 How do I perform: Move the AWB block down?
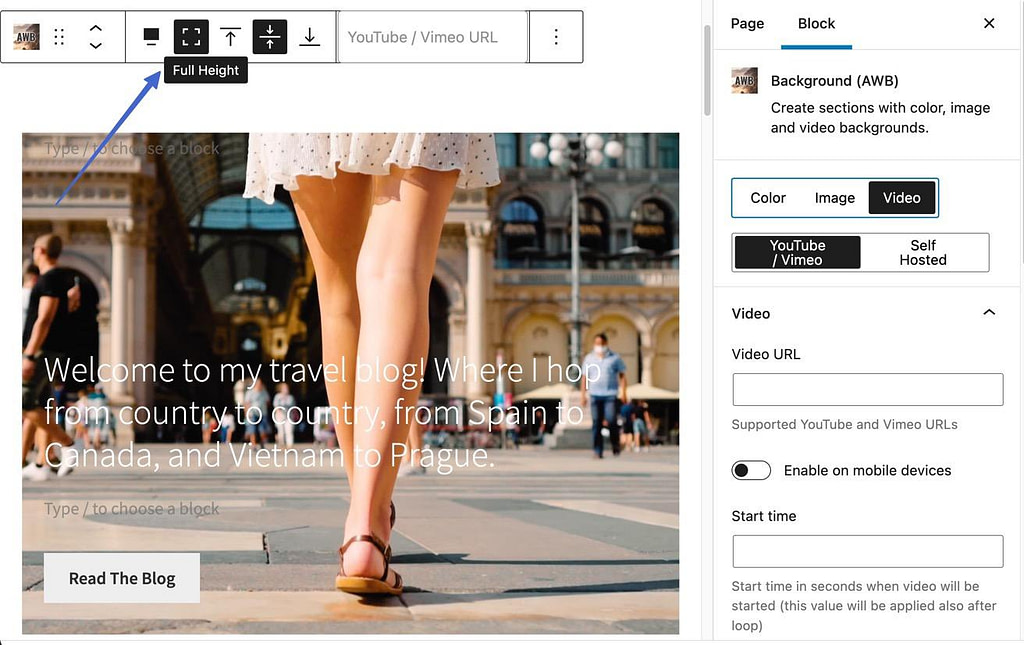coord(95,45)
